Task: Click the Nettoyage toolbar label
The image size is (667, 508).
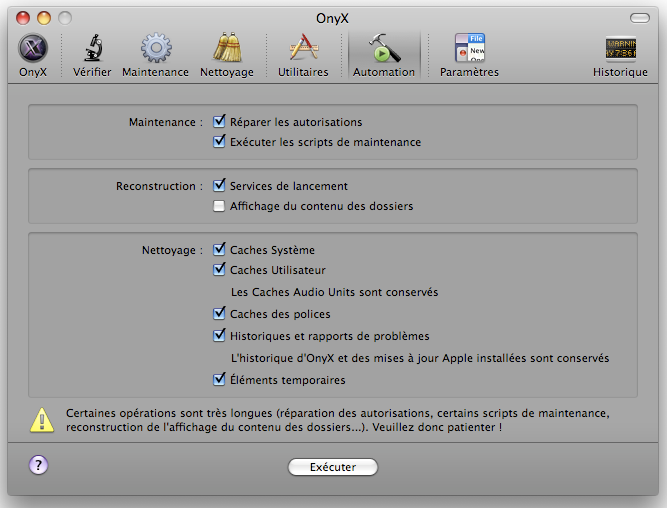Action: [x=227, y=72]
